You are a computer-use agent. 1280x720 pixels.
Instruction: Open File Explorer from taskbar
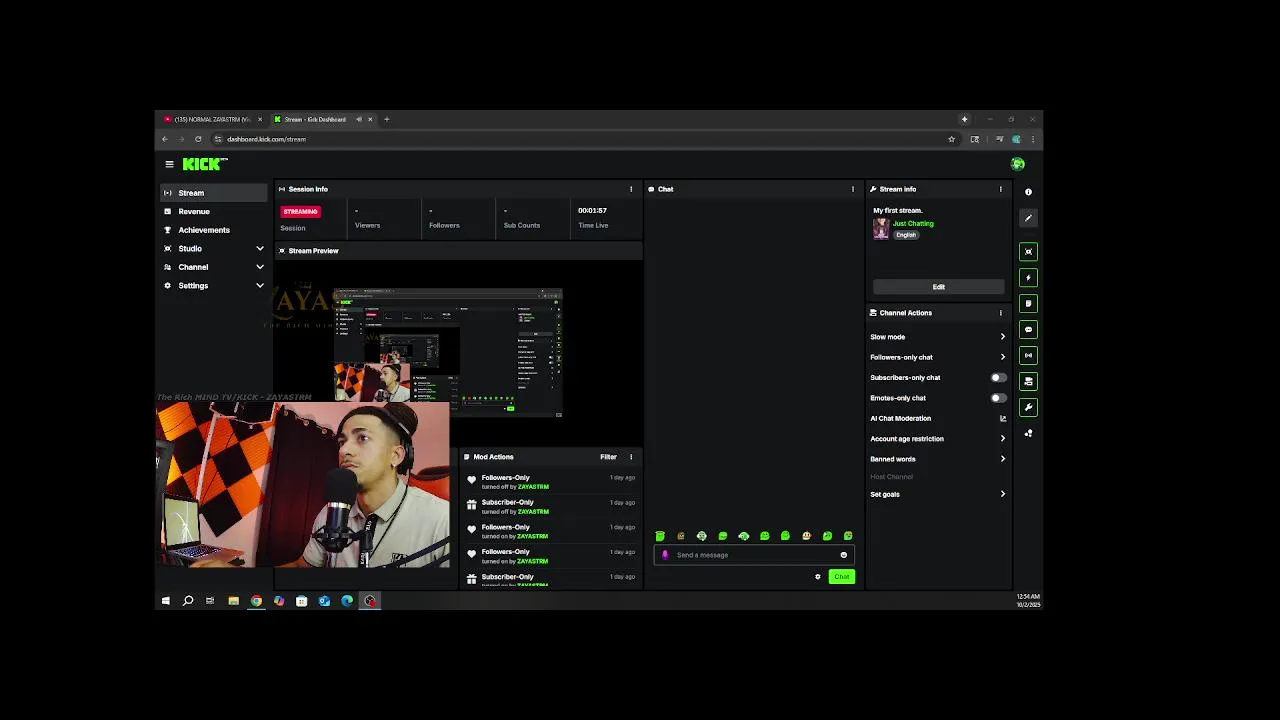pos(233,601)
